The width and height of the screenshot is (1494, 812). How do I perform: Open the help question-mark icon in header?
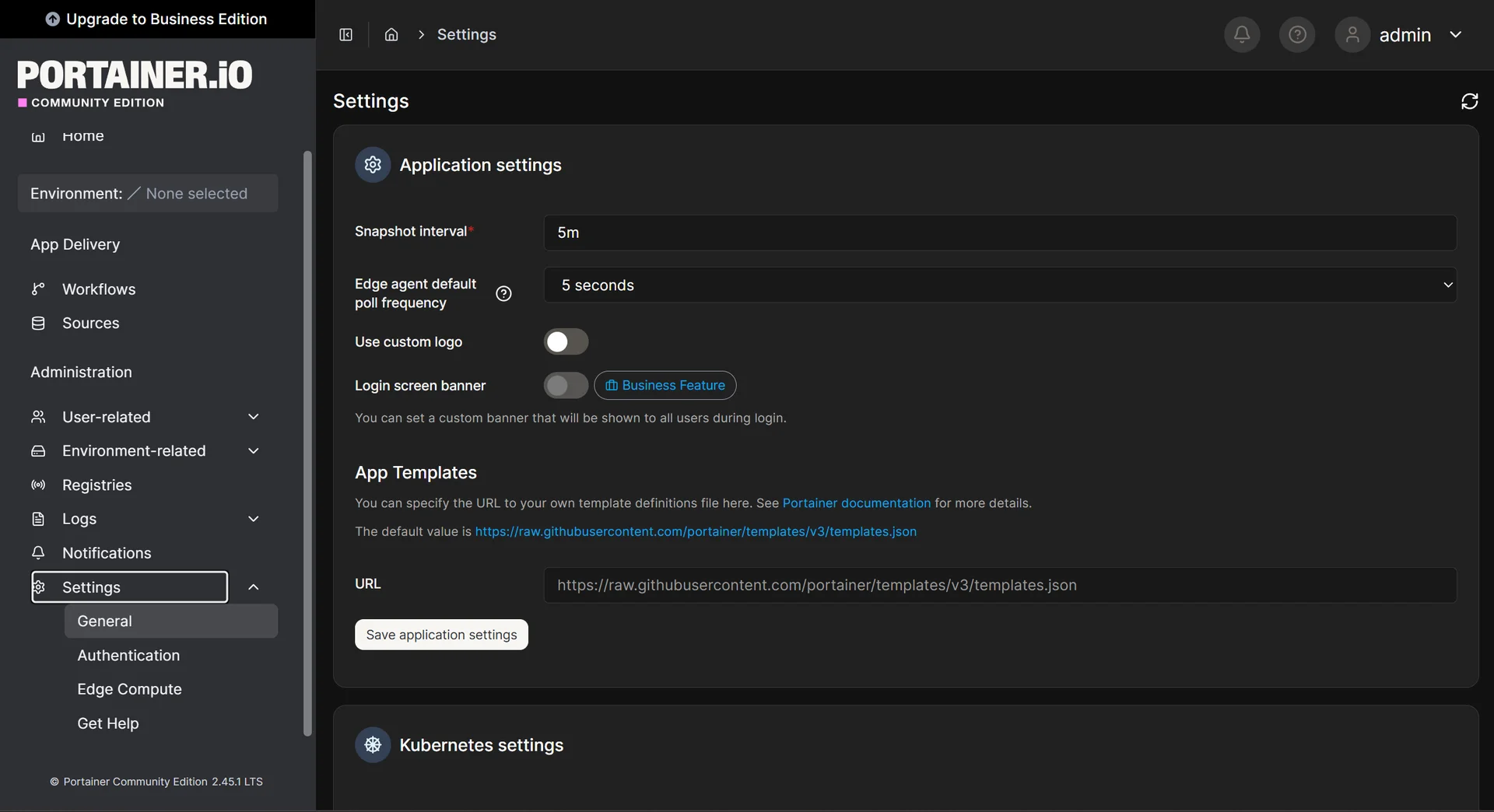[1297, 34]
